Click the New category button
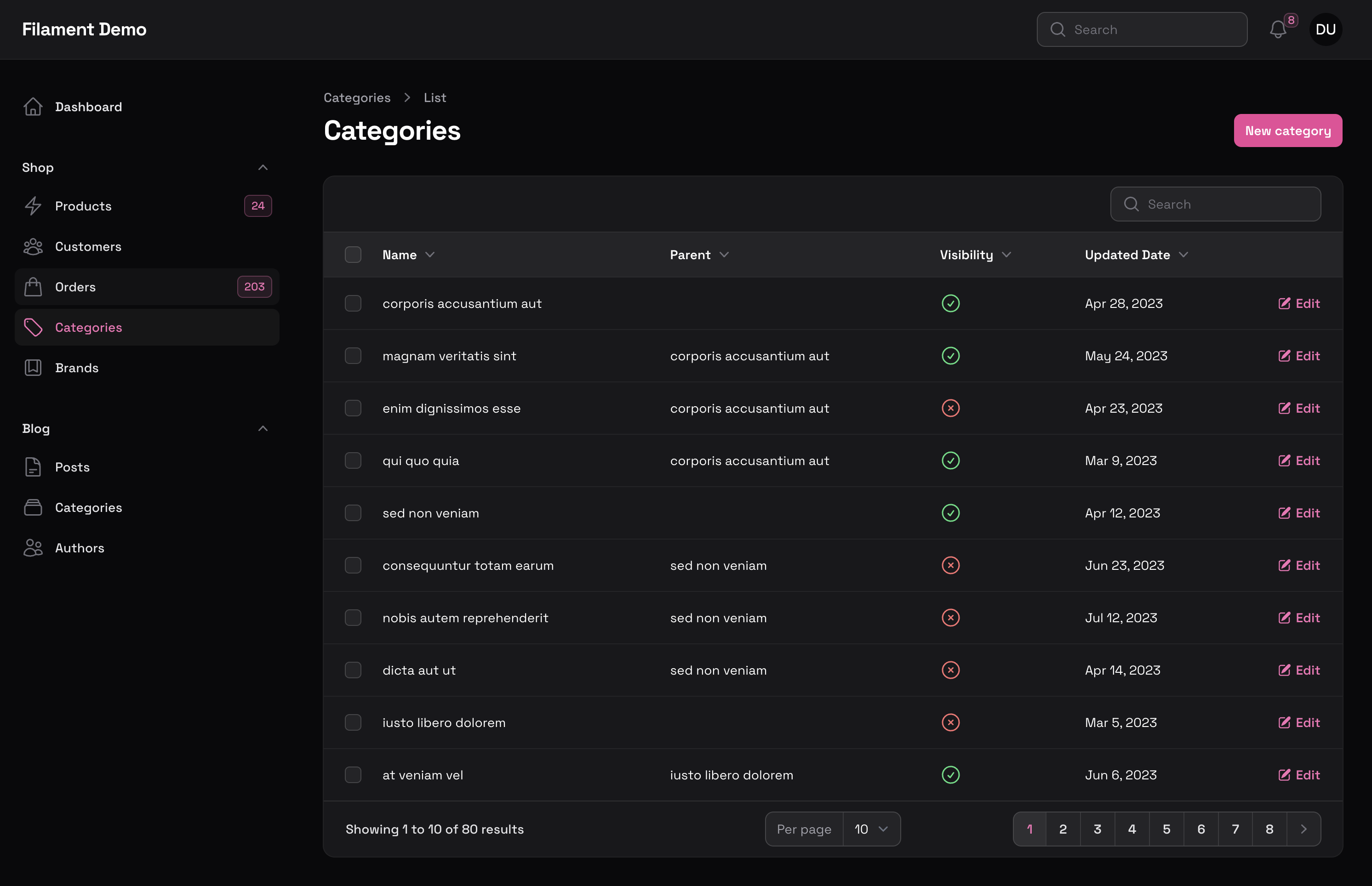 click(x=1287, y=131)
